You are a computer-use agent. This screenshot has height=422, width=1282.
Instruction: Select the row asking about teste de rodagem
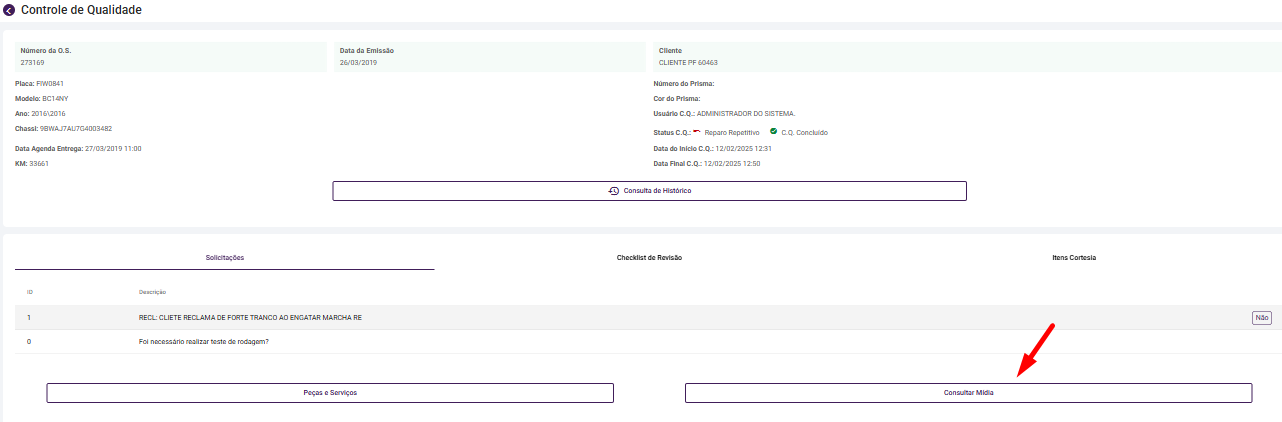648,342
